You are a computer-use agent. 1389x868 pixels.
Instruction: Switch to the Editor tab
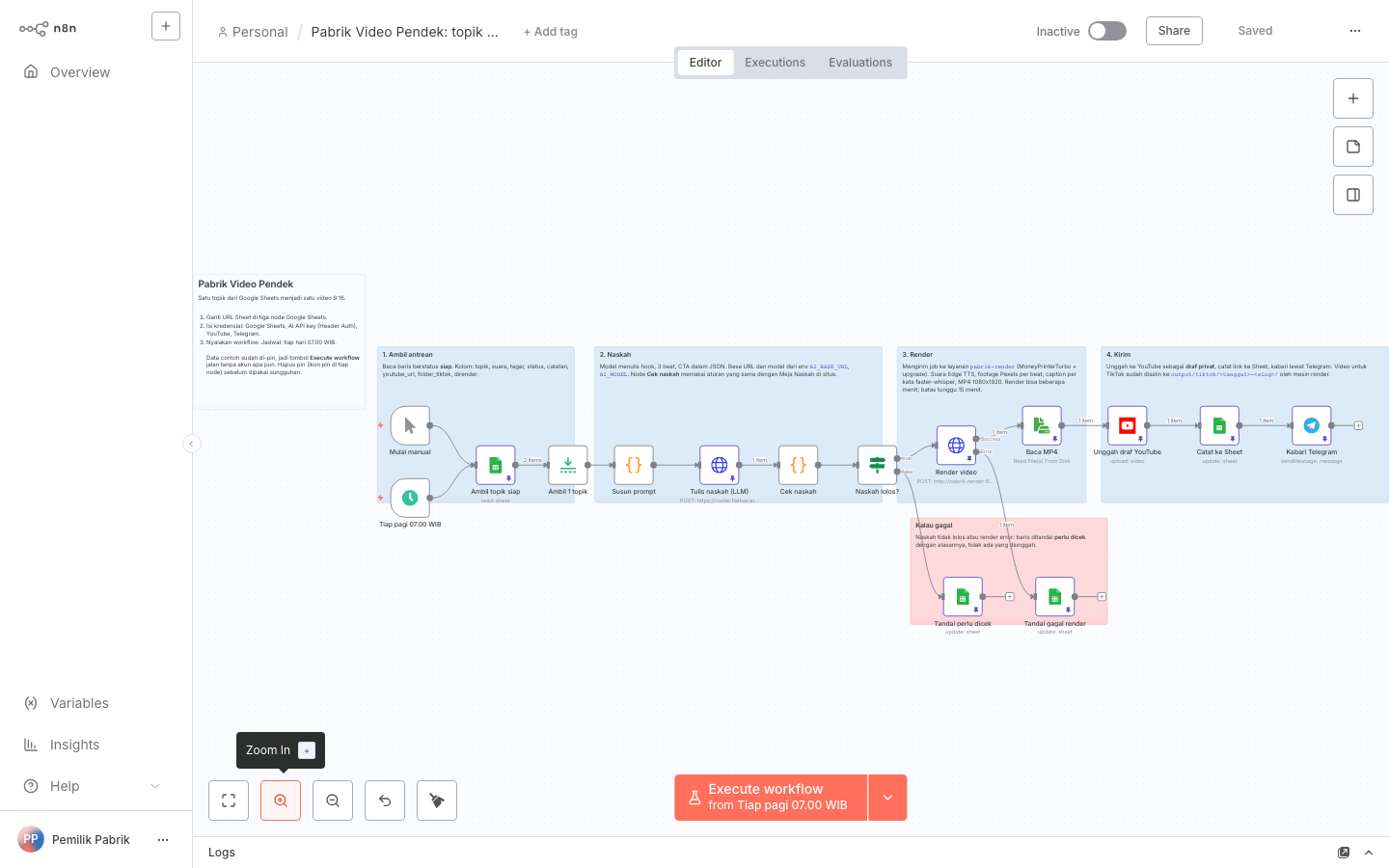point(705,63)
